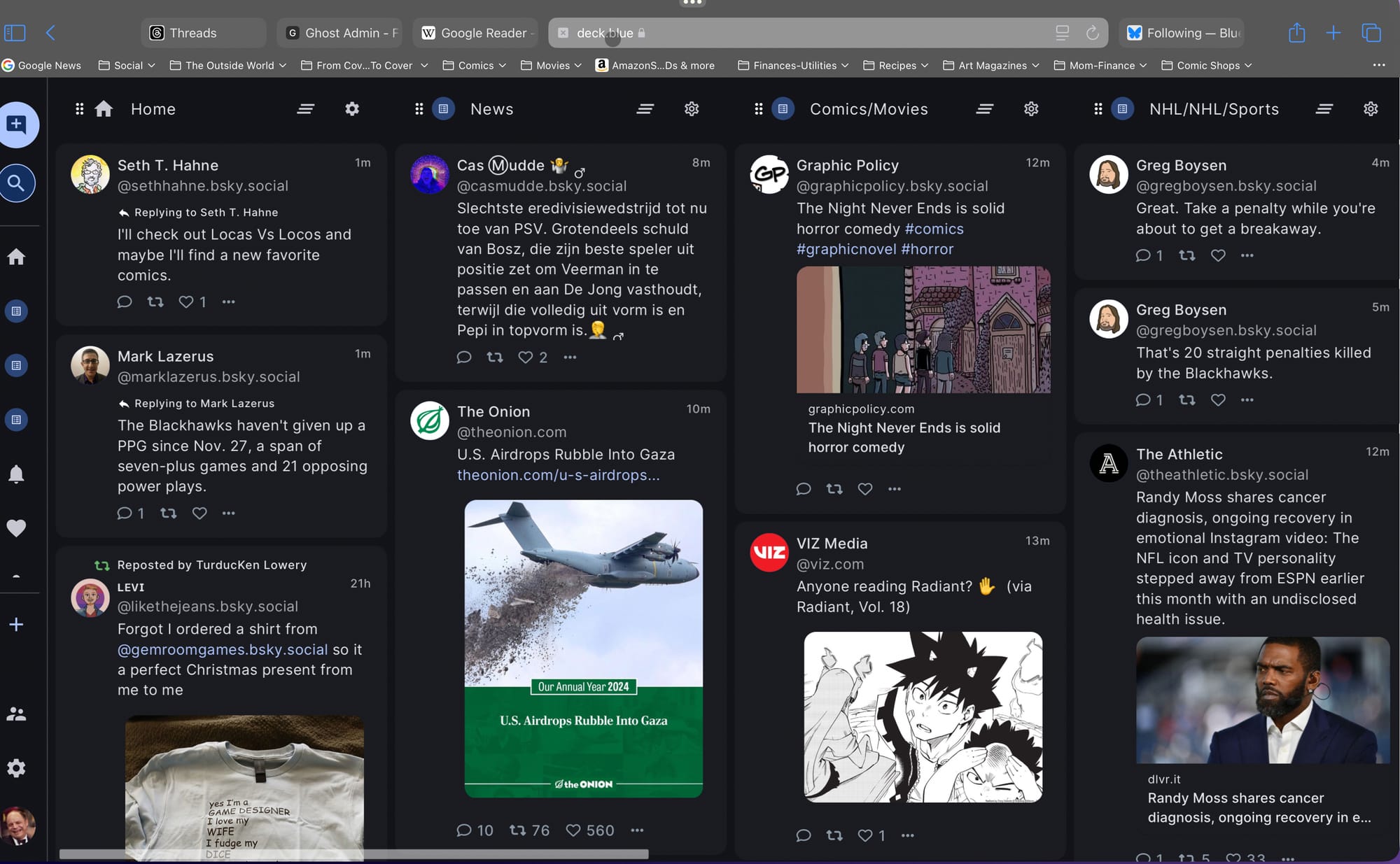
Task: Open the search icon in the sidebar
Action: point(16,183)
